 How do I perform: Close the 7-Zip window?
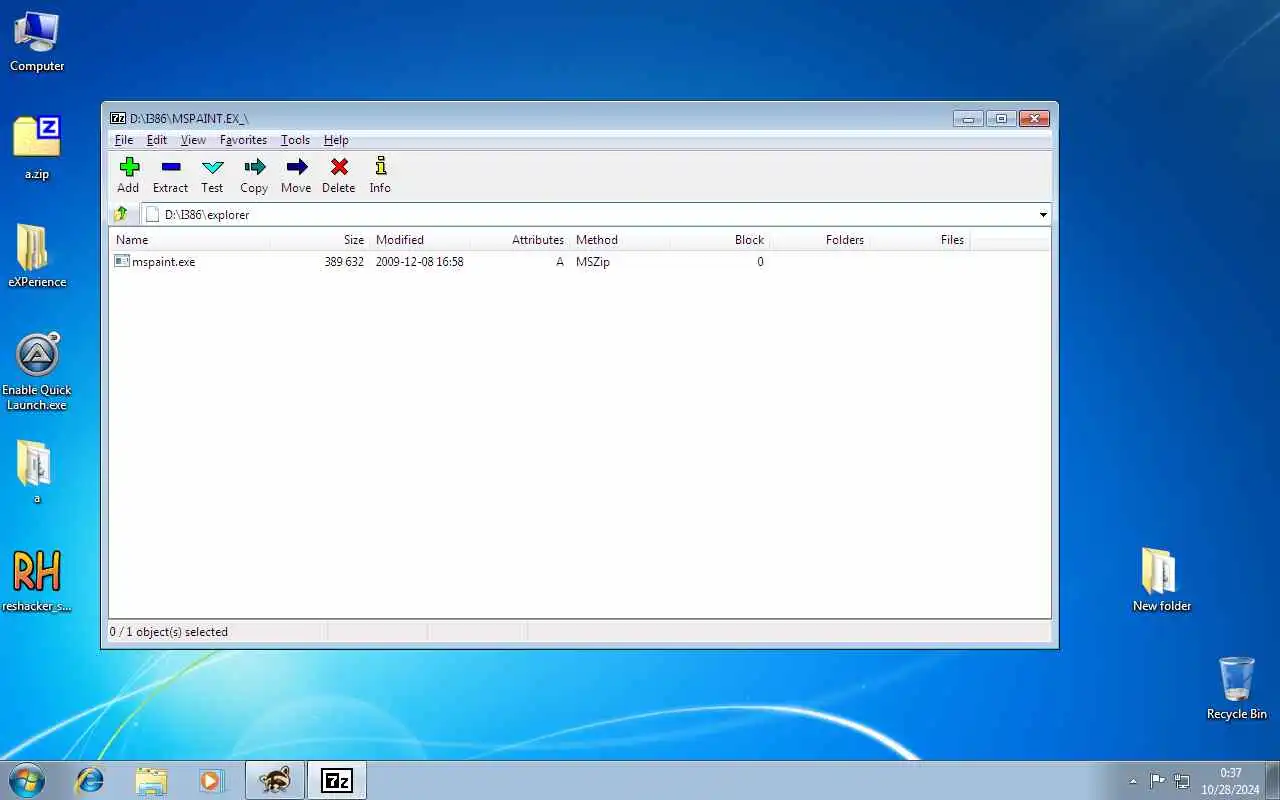click(x=1035, y=118)
